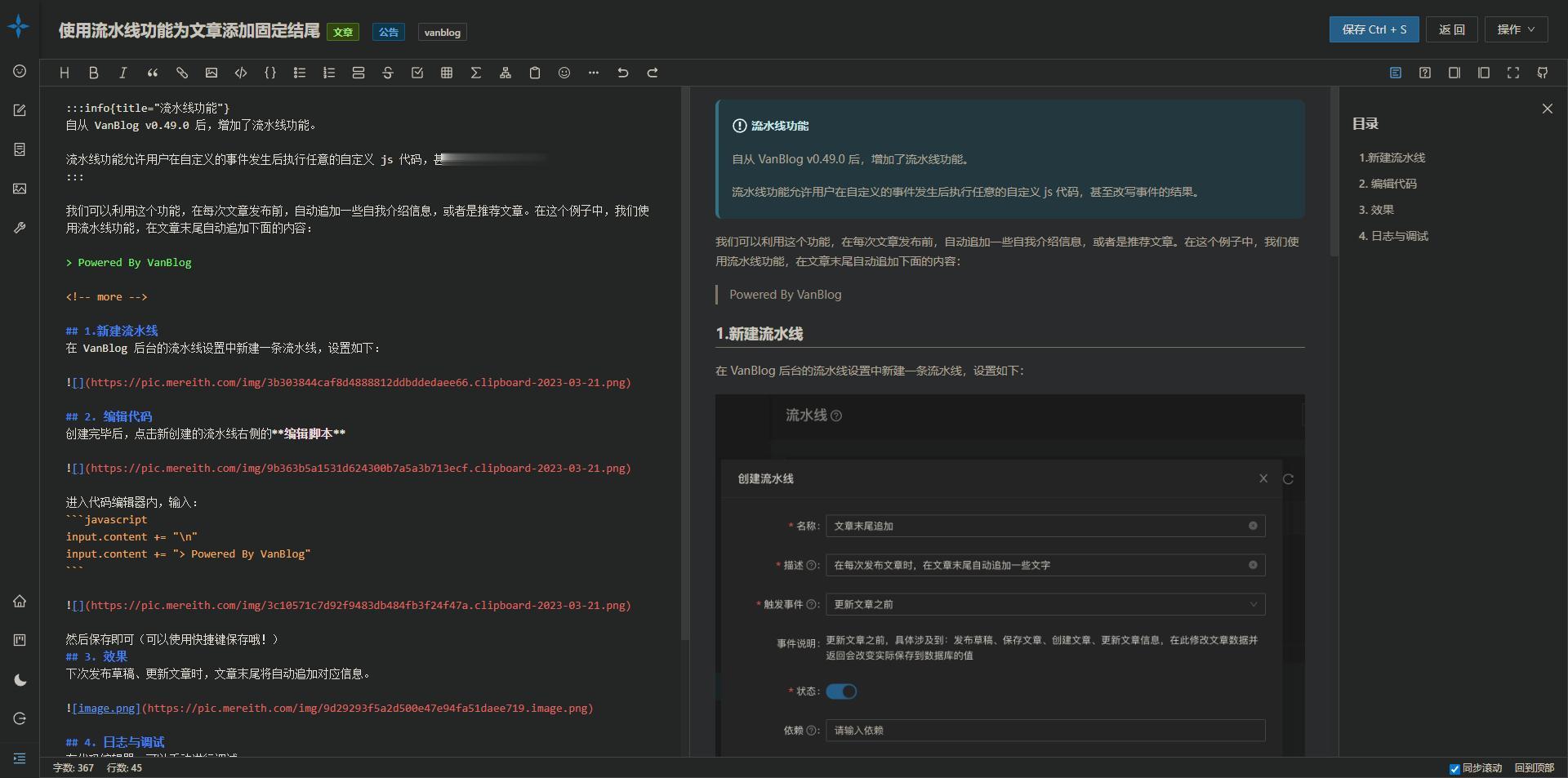Expand the three-dots more tools menu
Screen dimensions: 1568x778
coord(594,73)
